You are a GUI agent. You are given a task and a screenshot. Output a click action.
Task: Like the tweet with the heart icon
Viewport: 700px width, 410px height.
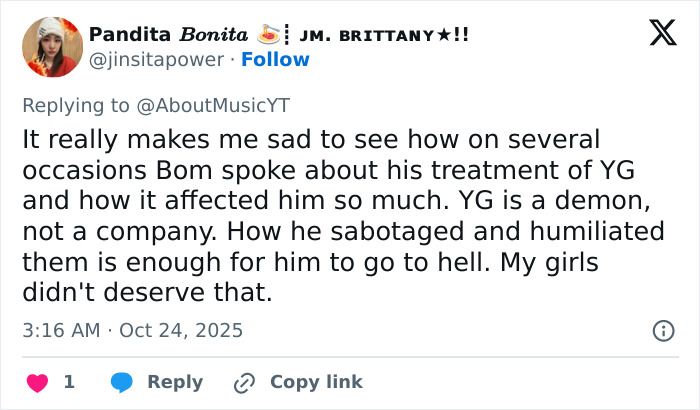click(x=37, y=382)
